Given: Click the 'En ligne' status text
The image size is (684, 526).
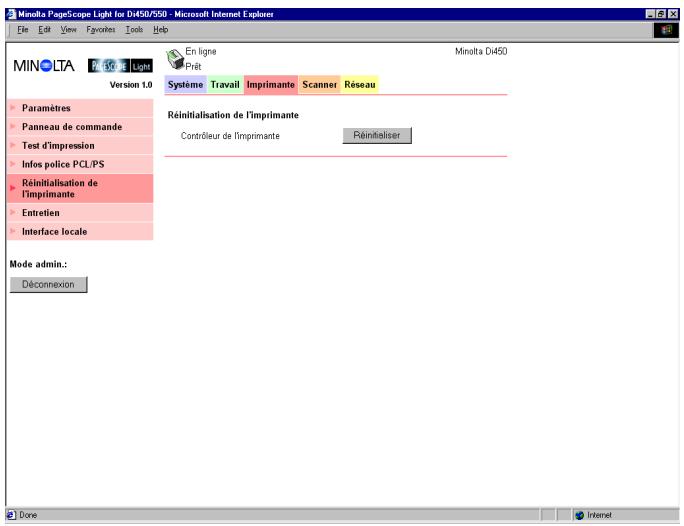Looking at the screenshot, I should tap(201, 51).
